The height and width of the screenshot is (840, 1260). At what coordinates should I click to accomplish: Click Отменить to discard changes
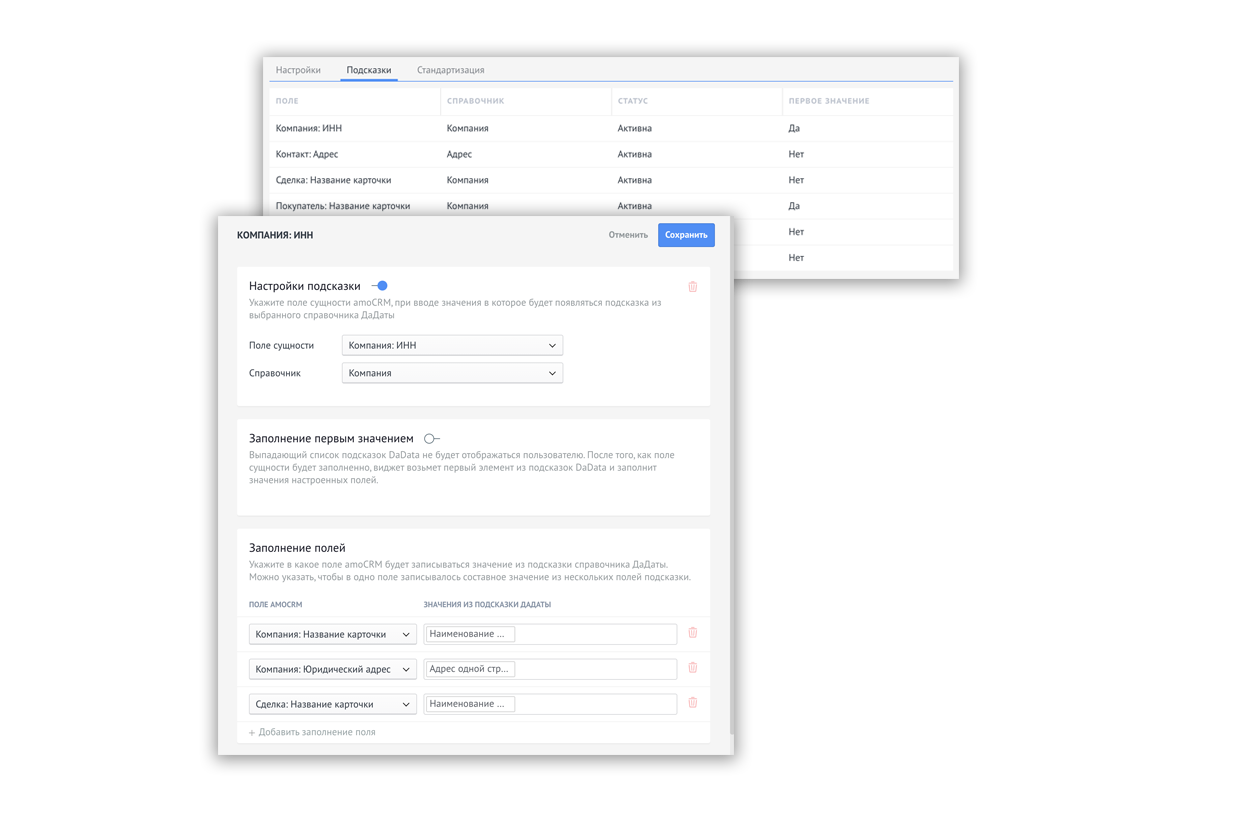(628, 235)
